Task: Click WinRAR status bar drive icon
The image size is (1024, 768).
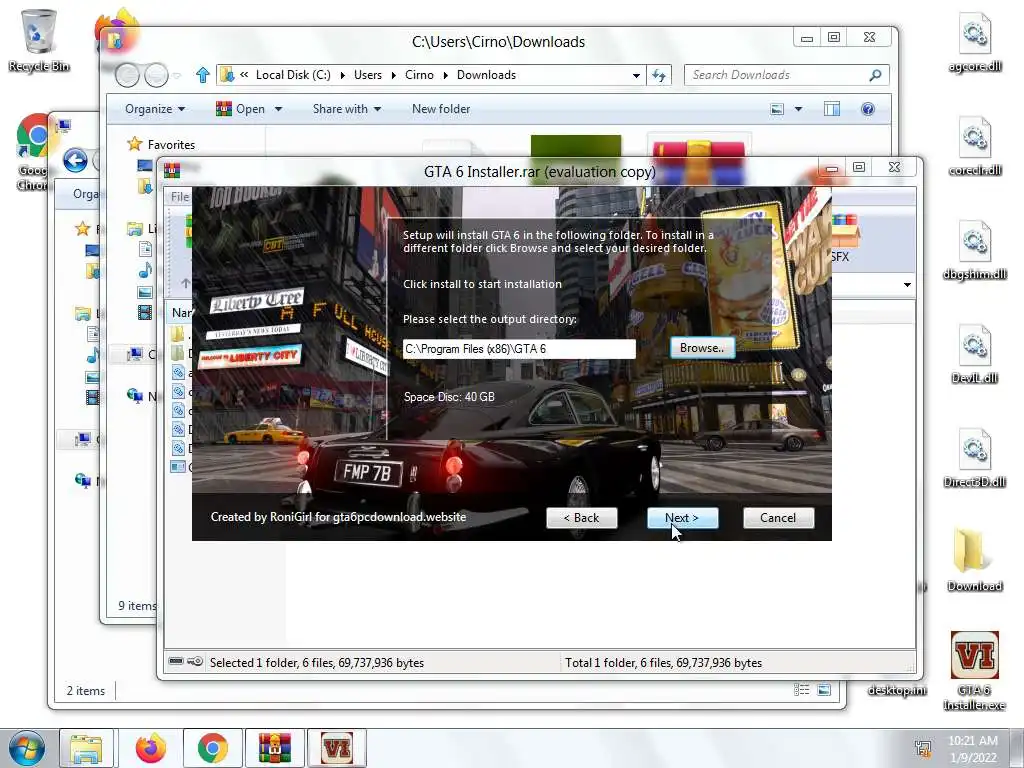Action: pyautogui.click(x=176, y=661)
